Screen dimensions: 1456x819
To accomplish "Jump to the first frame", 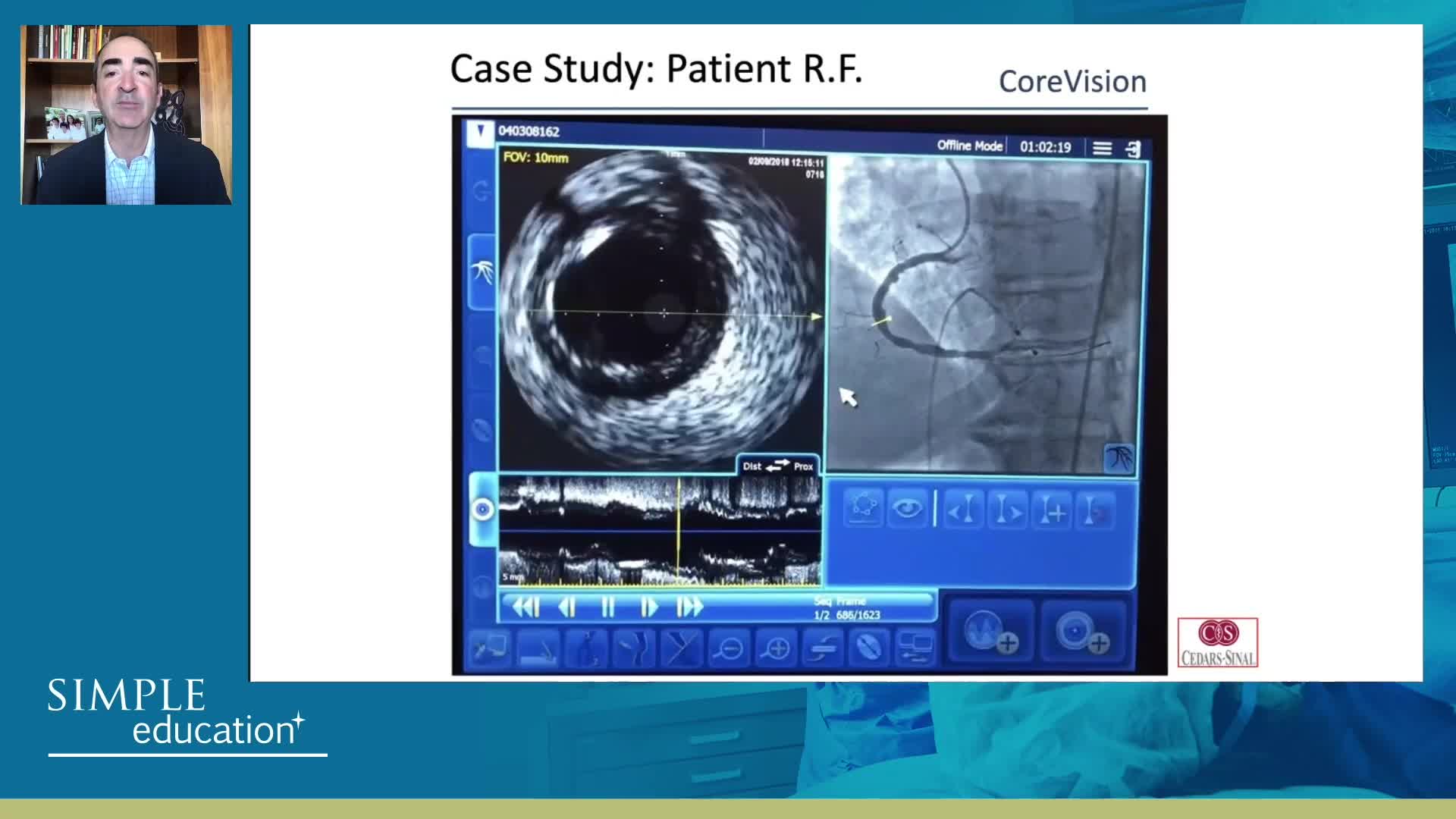I will [526, 607].
